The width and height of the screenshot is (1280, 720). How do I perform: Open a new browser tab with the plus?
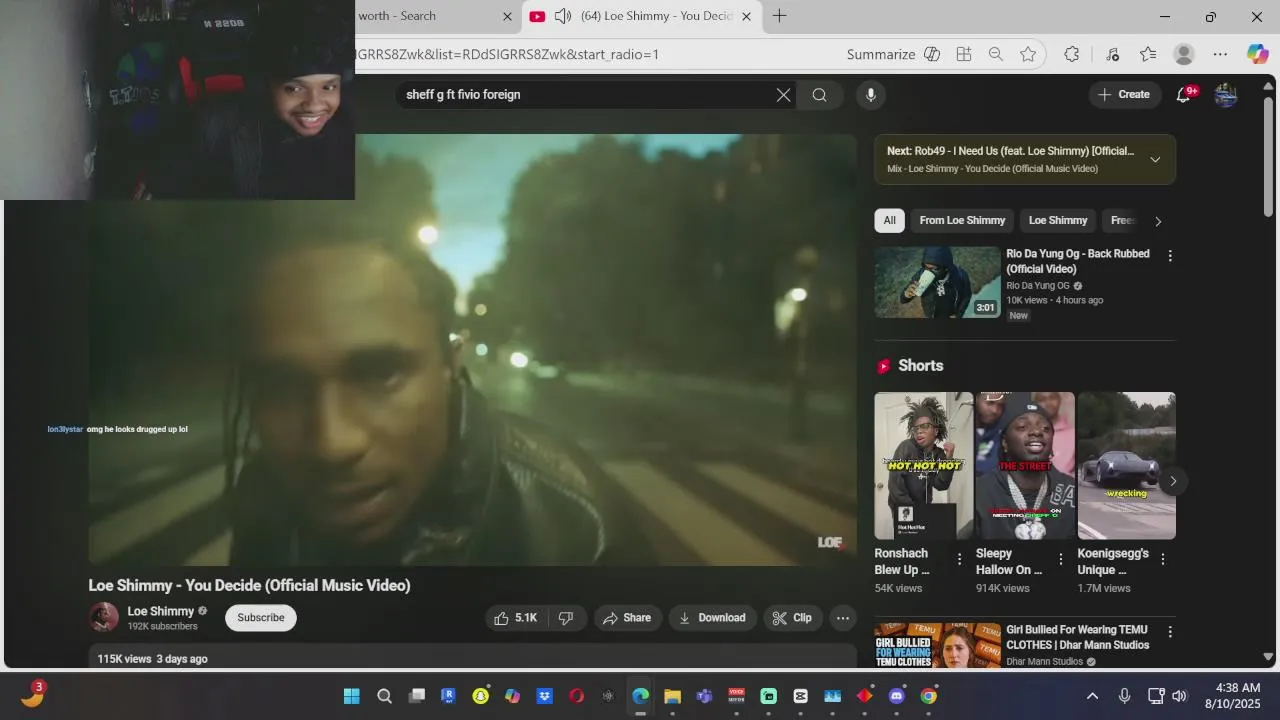[779, 16]
